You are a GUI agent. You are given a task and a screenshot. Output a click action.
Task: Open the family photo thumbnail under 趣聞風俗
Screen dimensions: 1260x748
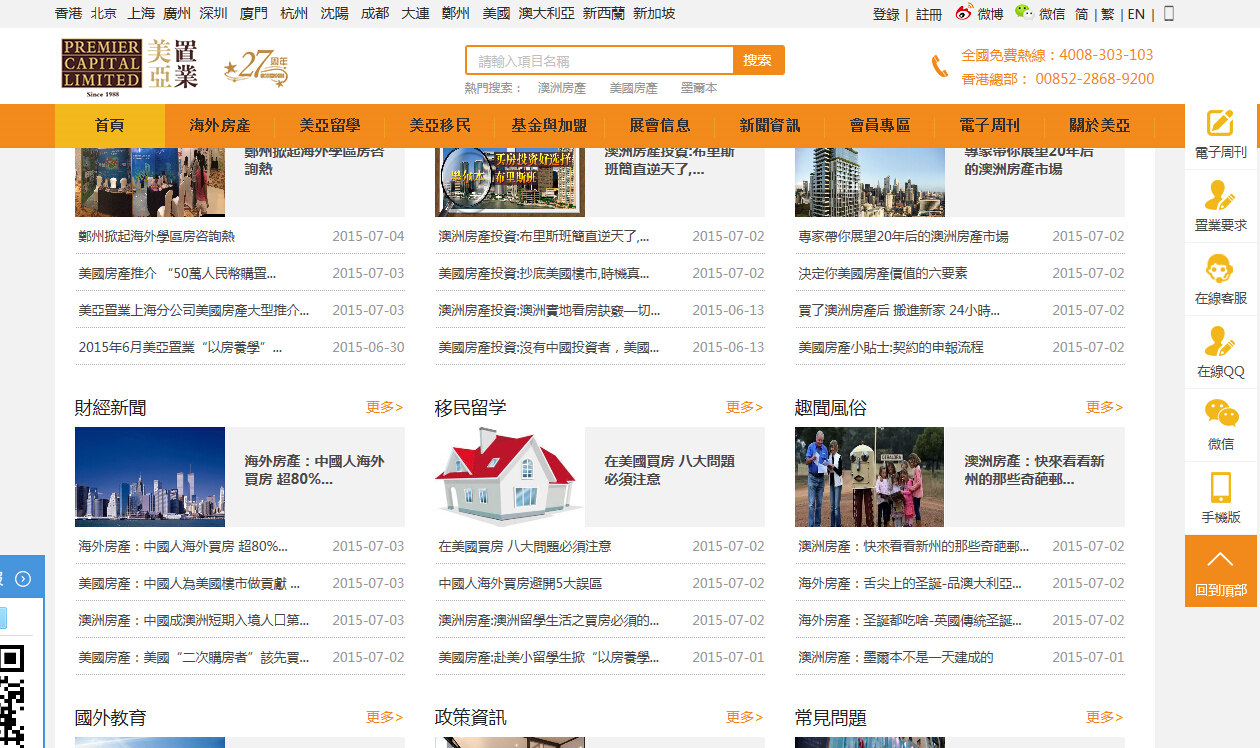point(869,477)
